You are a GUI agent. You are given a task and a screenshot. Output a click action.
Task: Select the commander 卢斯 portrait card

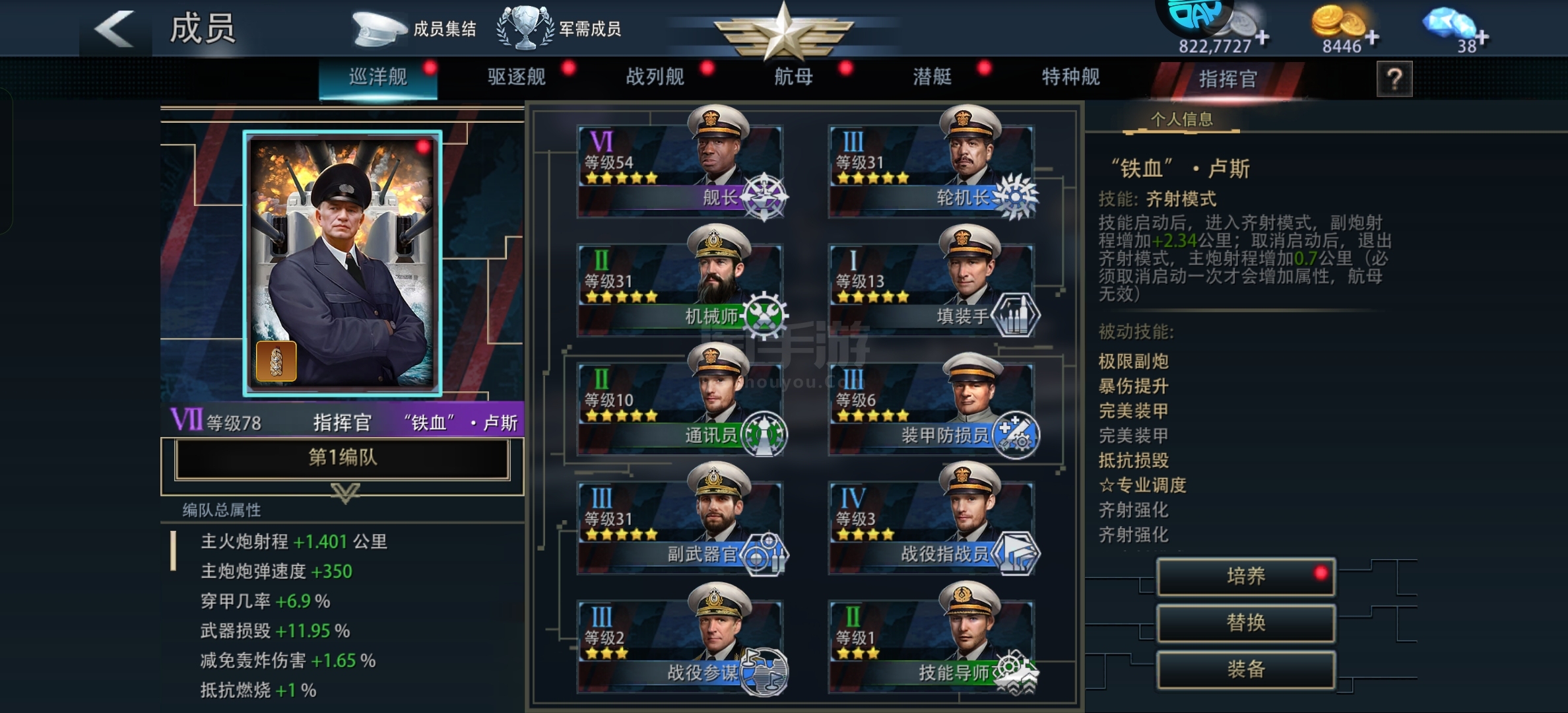click(343, 263)
